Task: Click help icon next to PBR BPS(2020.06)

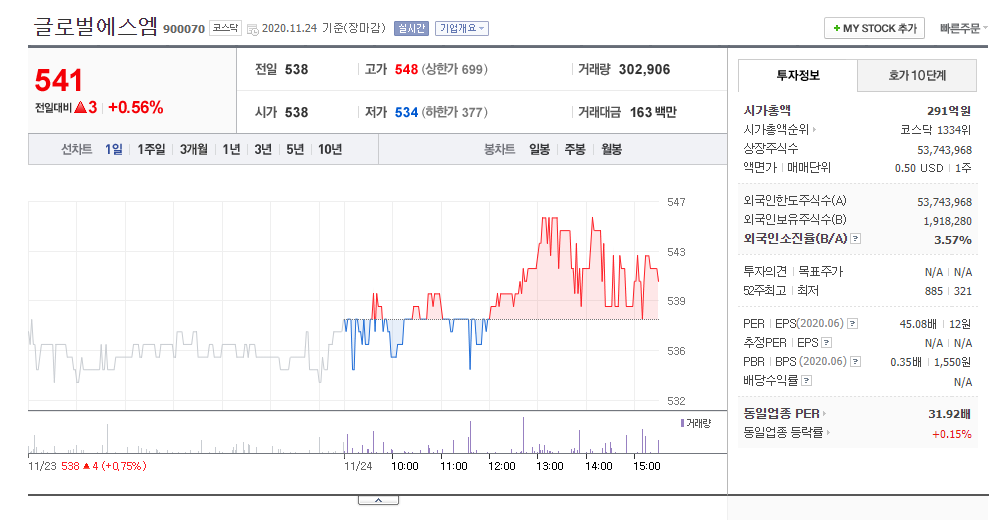Action: click(856, 362)
